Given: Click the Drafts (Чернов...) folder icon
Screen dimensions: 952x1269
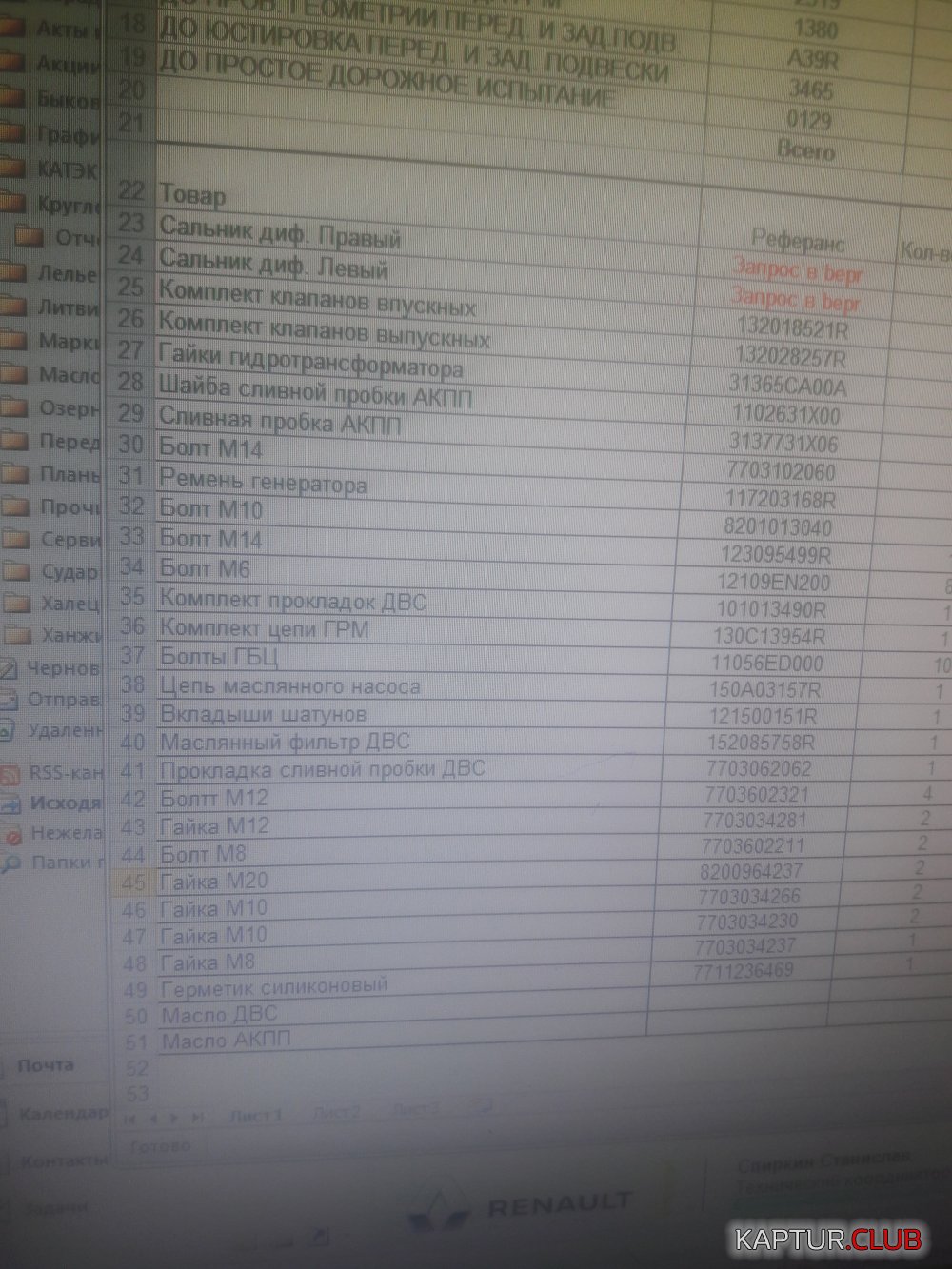Looking at the screenshot, I should [8, 668].
